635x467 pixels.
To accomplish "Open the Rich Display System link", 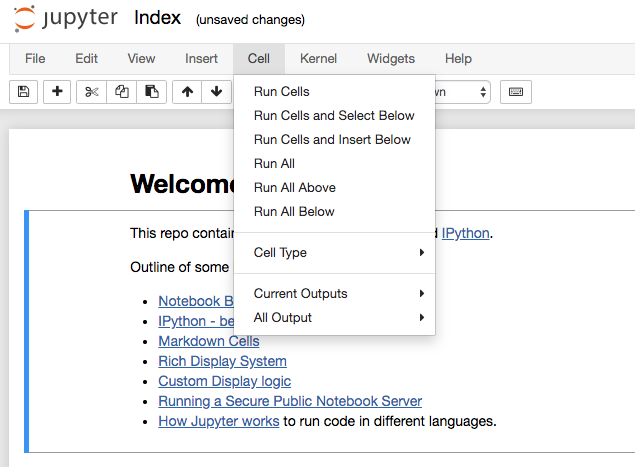I will (222, 361).
